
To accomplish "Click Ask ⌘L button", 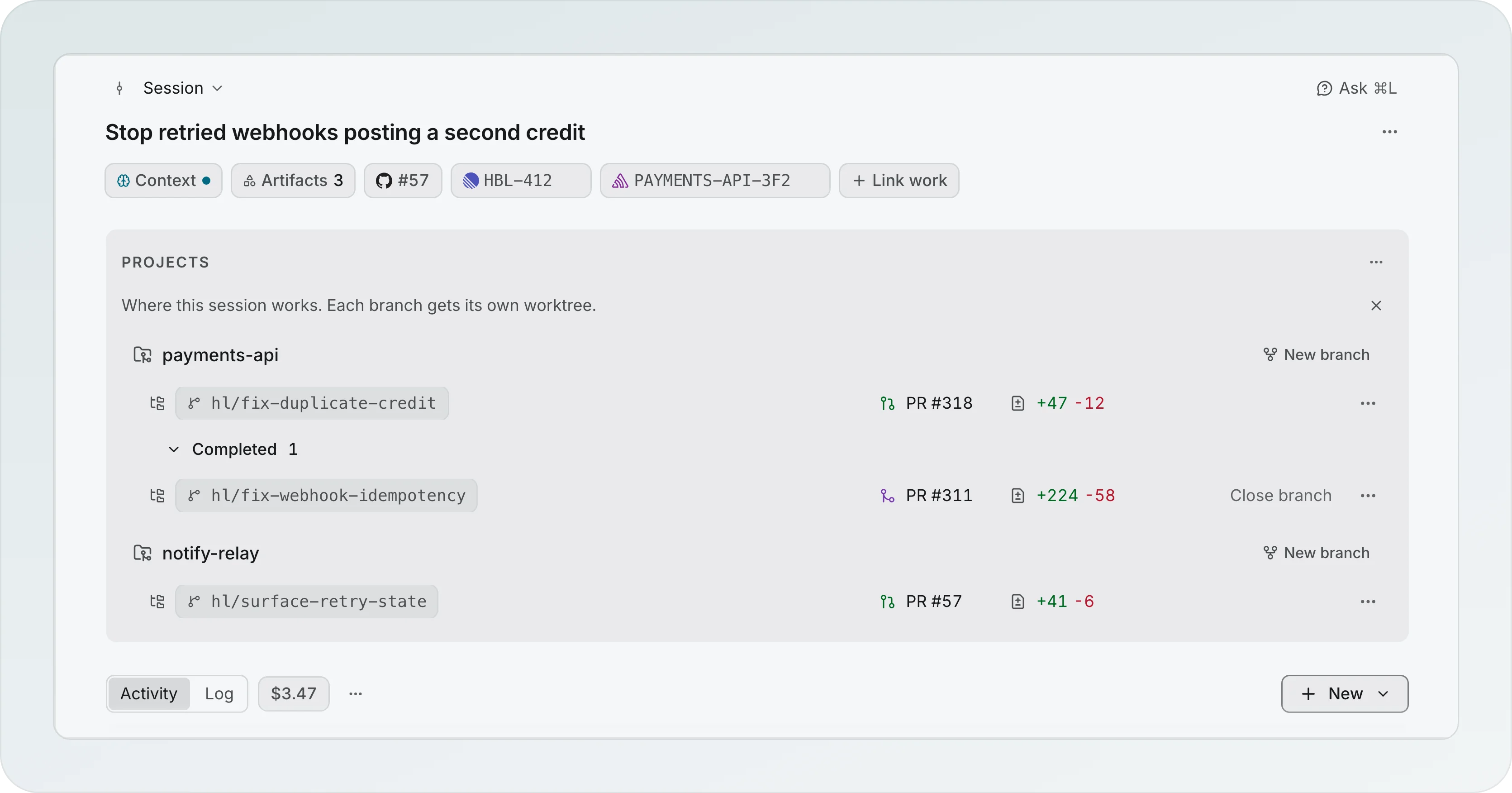I will pyautogui.click(x=1356, y=88).
